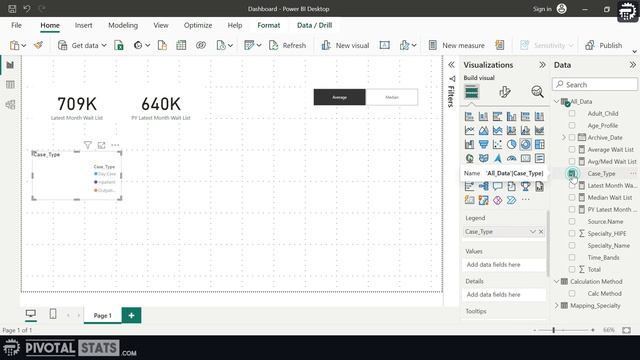Open the Analytics magnifier pane
The image size is (640, 360).
pos(537,92)
